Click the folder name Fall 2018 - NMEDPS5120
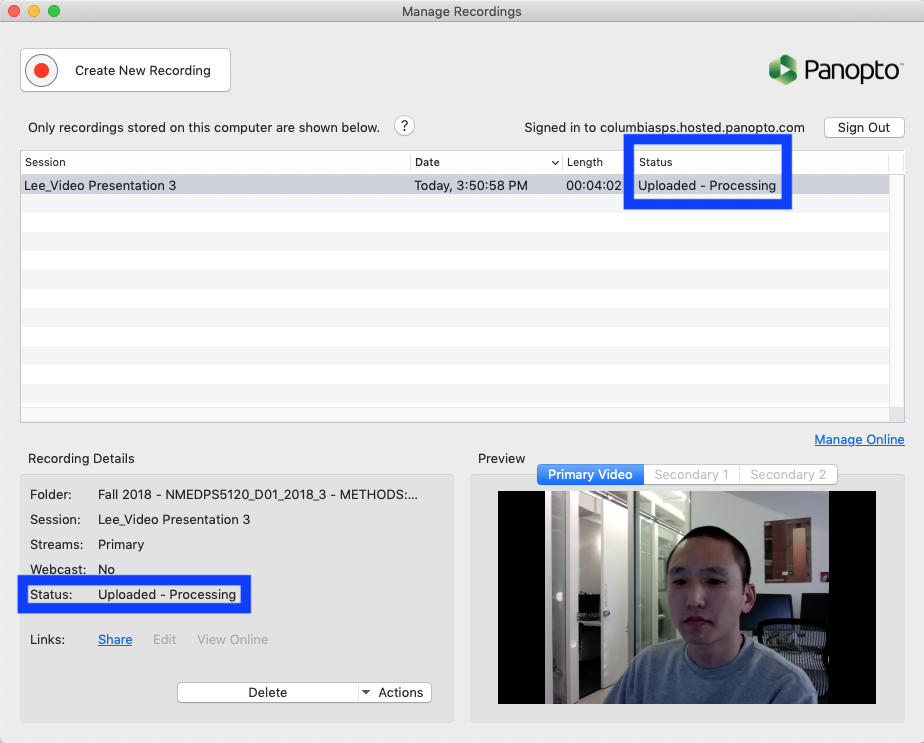The image size is (924, 743). click(258, 494)
